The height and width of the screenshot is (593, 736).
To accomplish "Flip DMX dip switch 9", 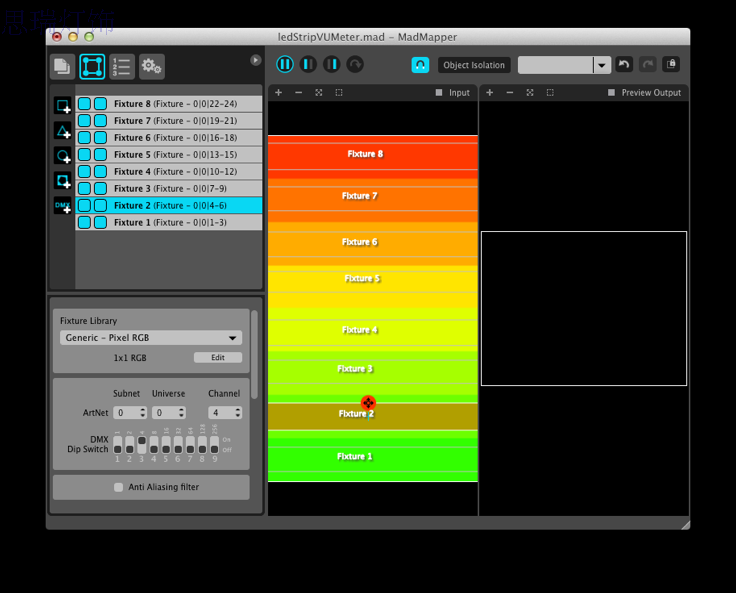I will pos(215,445).
